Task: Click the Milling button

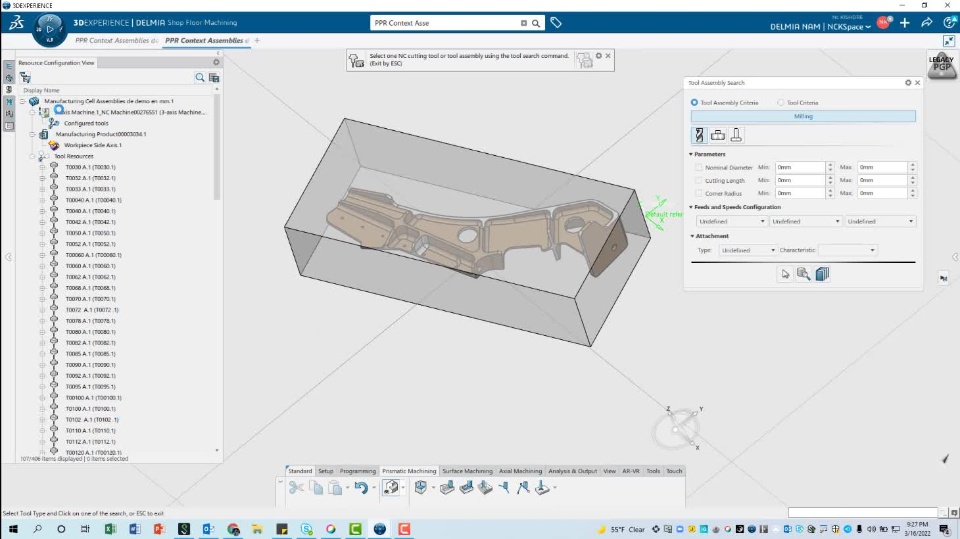Action: (803, 116)
